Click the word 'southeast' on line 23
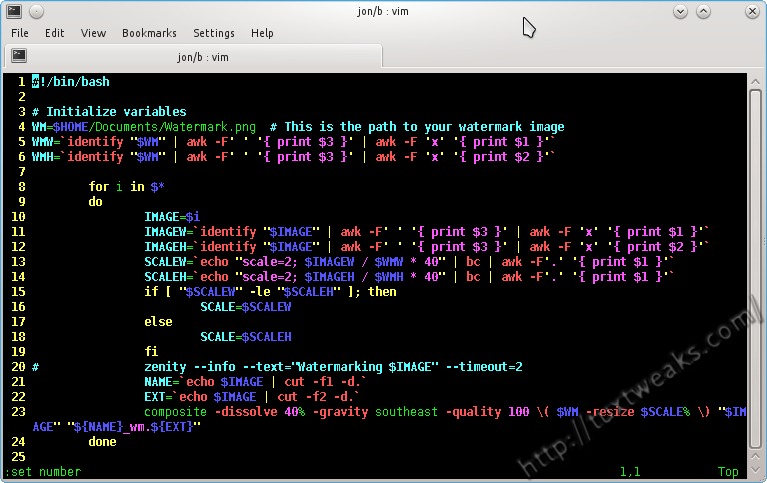 click(406, 412)
